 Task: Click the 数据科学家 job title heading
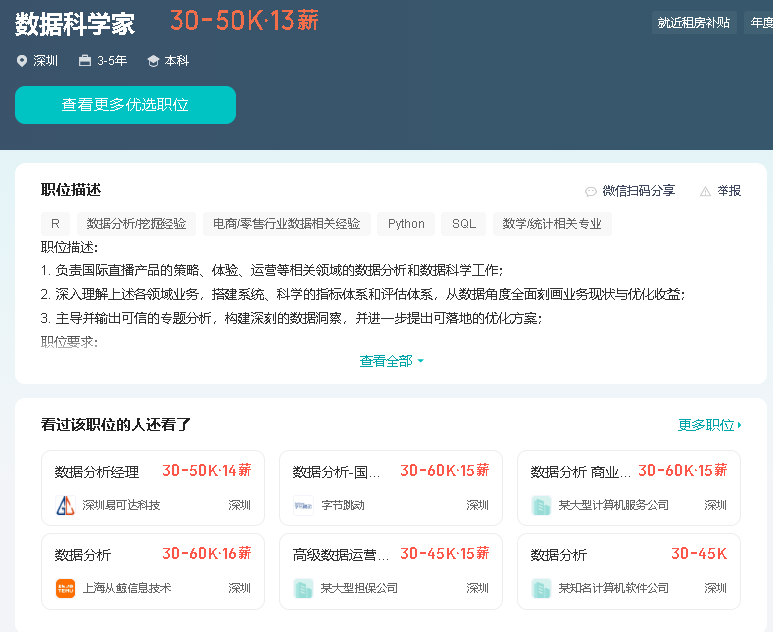[x=75, y=24]
